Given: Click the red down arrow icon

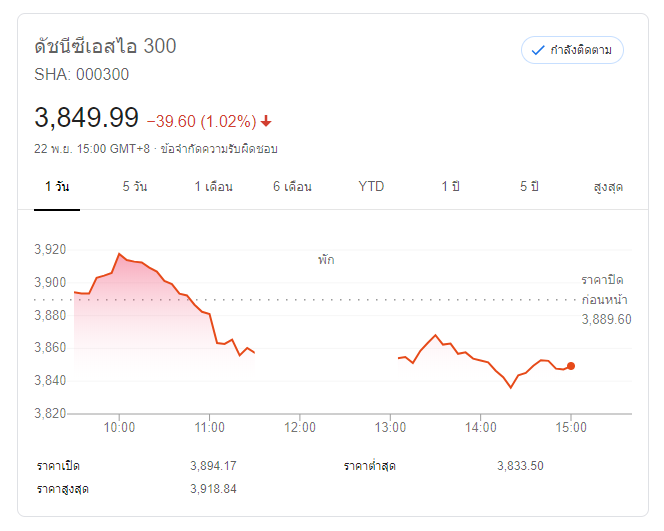Looking at the screenshot, I should coord(266,121).
